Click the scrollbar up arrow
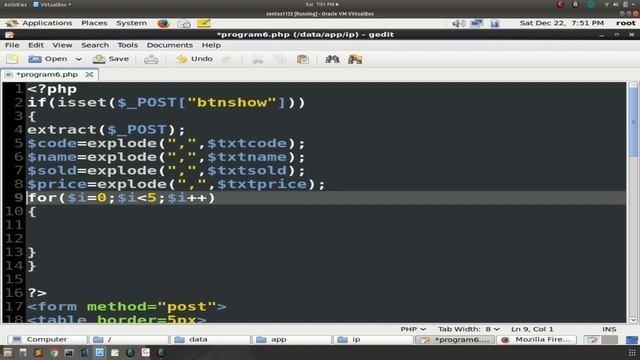Image resolution: width=640 pixels, height=360 pixels. tap(633, 85)
